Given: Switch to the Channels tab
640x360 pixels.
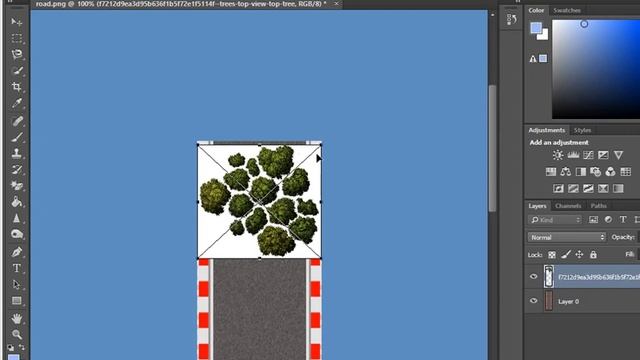Looking at the screenshot, I should point(568,206).
